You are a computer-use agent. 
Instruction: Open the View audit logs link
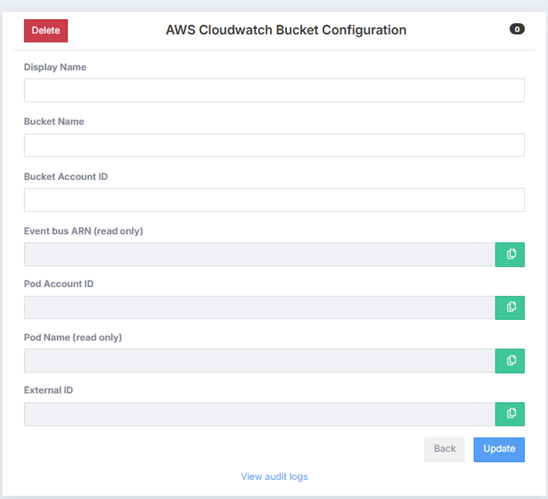tap(274, 477)
